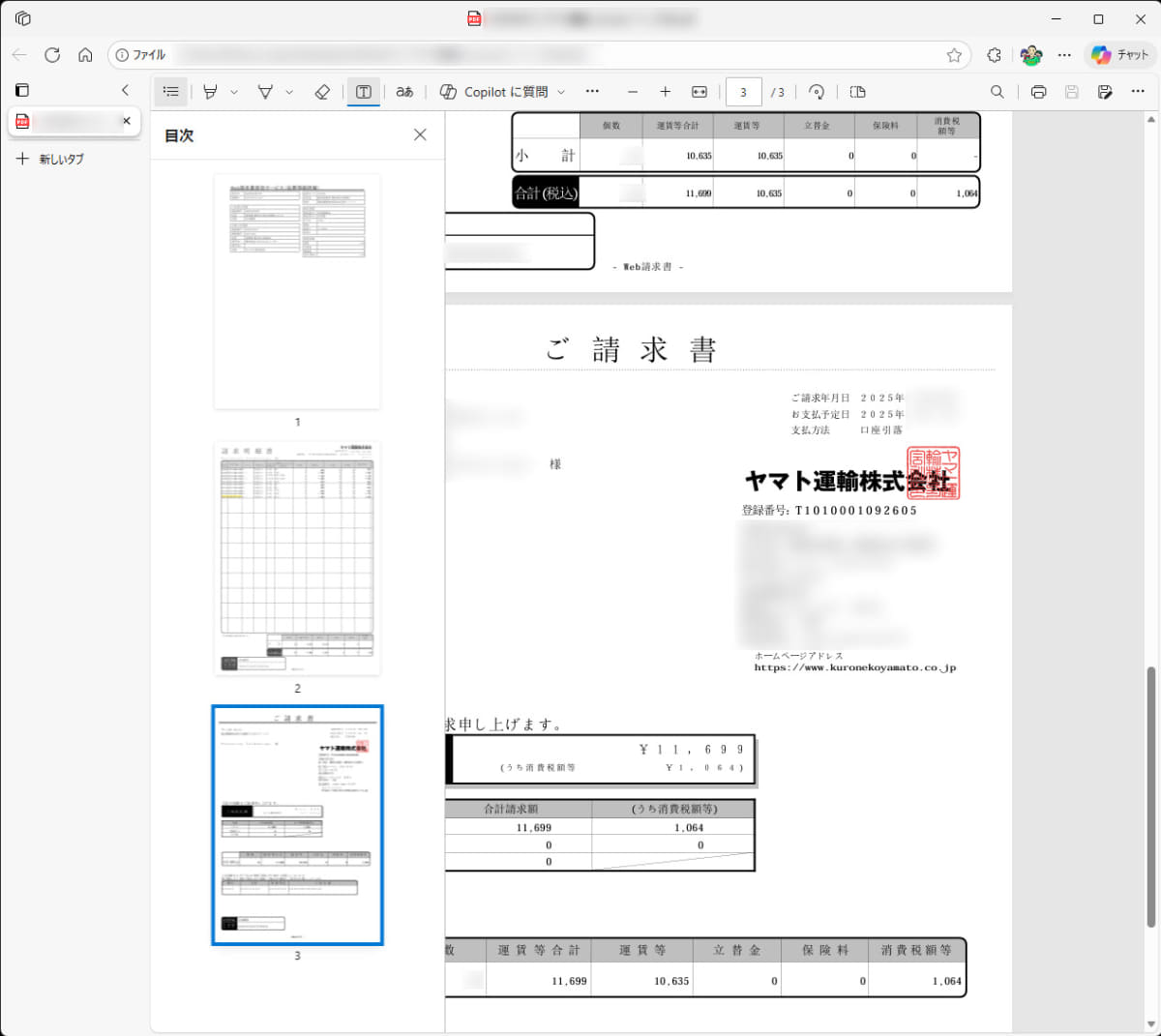Click the 小計 row label

(546, 155)
